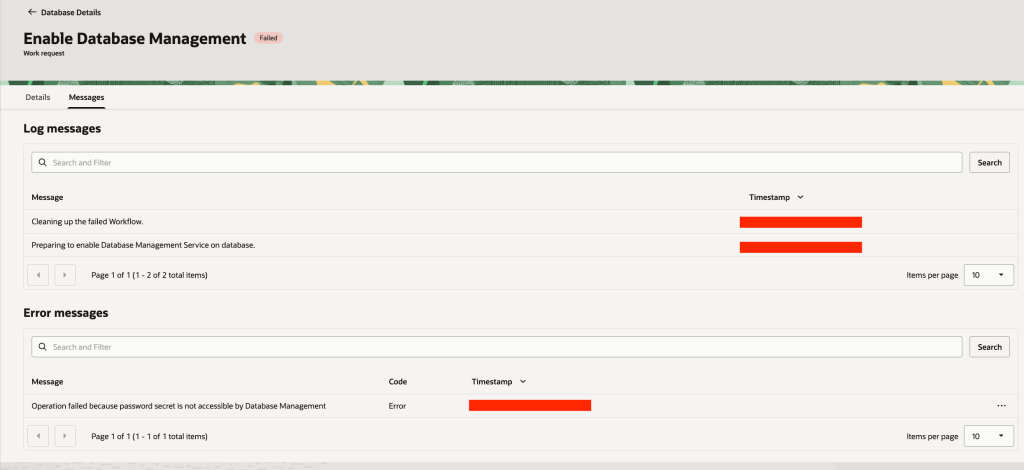
Task: Select the Messages tab
Action: click(86, 97)
